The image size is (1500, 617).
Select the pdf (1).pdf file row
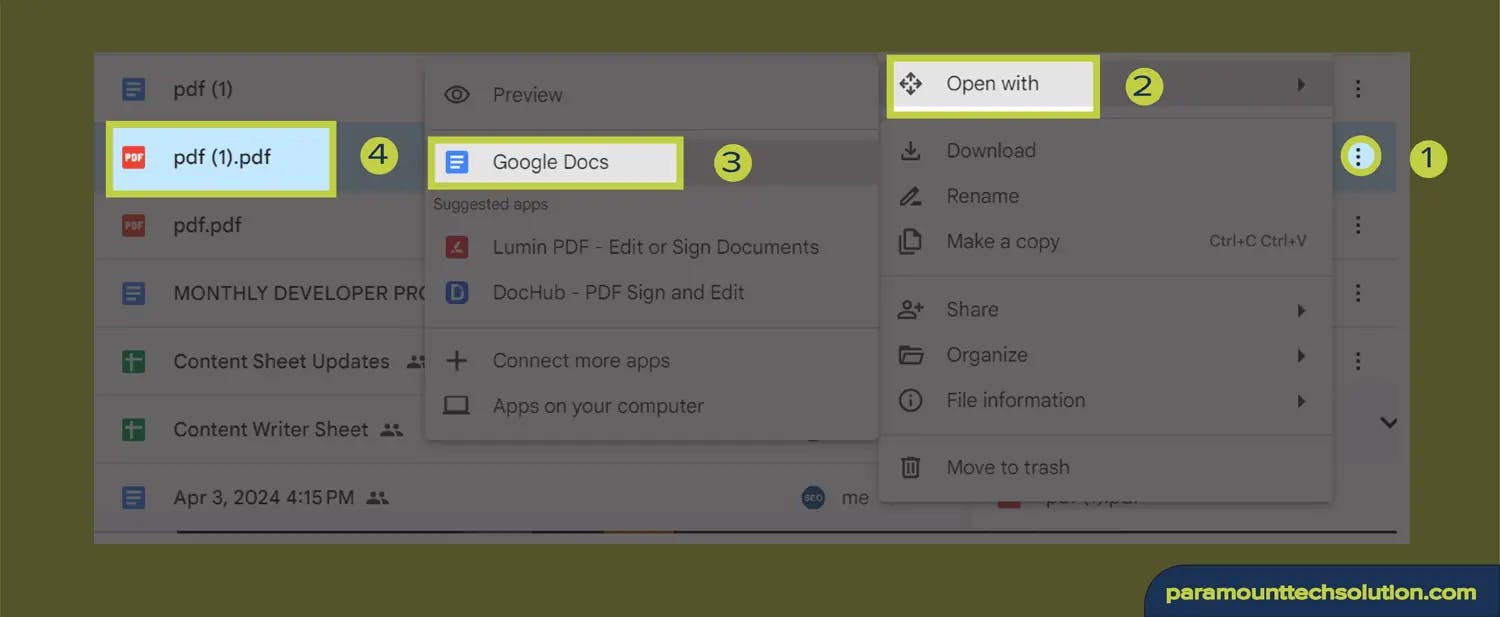pyautogui.click(x=222, y=157)
